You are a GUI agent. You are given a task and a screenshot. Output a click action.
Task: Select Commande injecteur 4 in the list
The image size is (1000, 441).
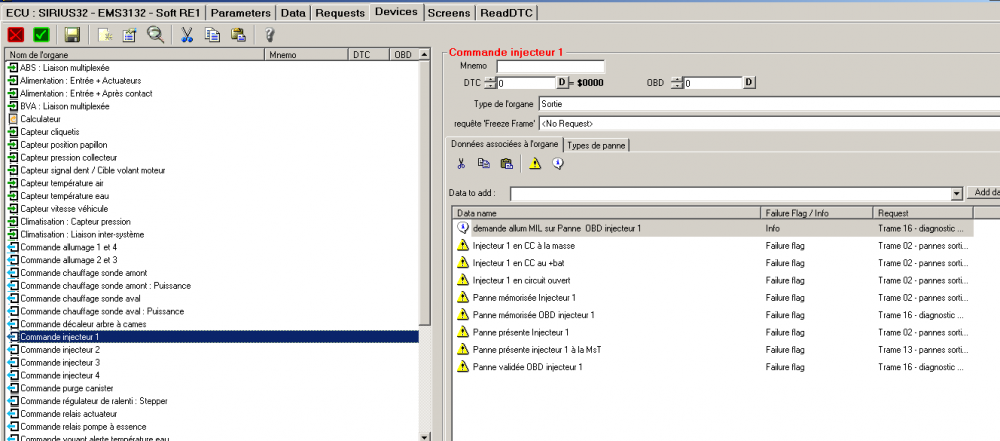coord(60,375)
